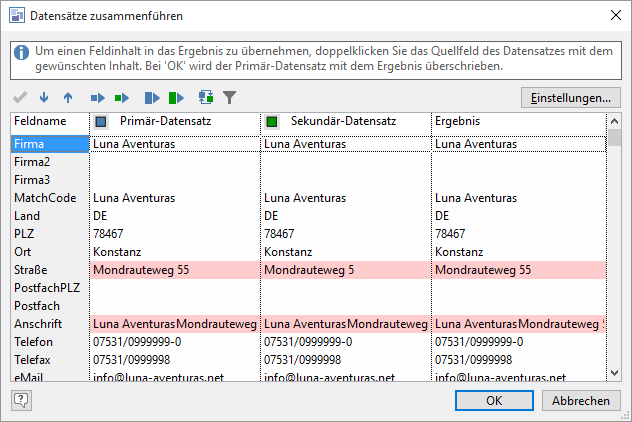This screenshot has height=422, width=632.
Task: Click the large green block-arrow icon
Action: coord(176,98)
